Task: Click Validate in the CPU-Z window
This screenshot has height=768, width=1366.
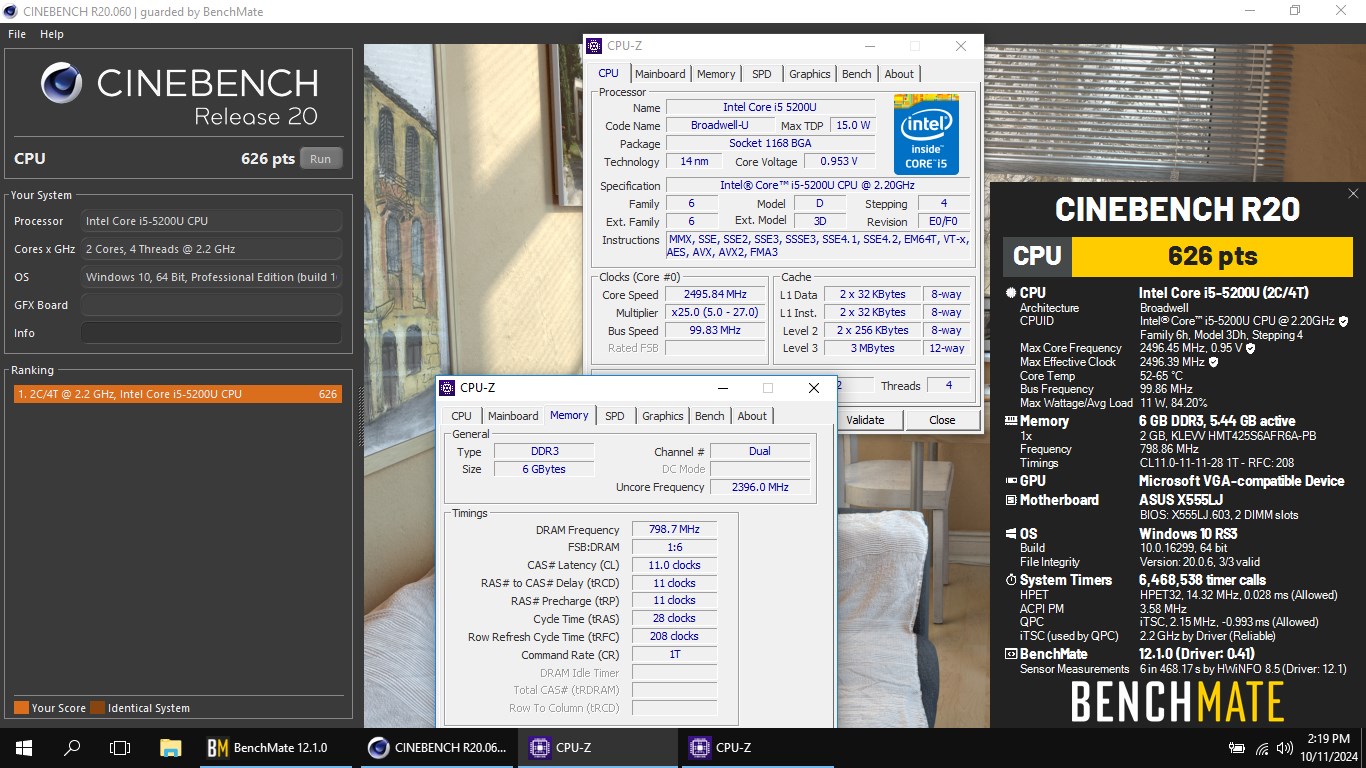Action: (865, 420)
